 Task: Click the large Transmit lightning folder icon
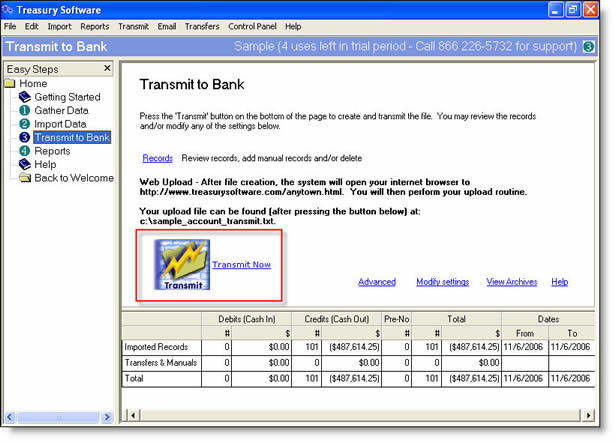(x=182, y=265)
